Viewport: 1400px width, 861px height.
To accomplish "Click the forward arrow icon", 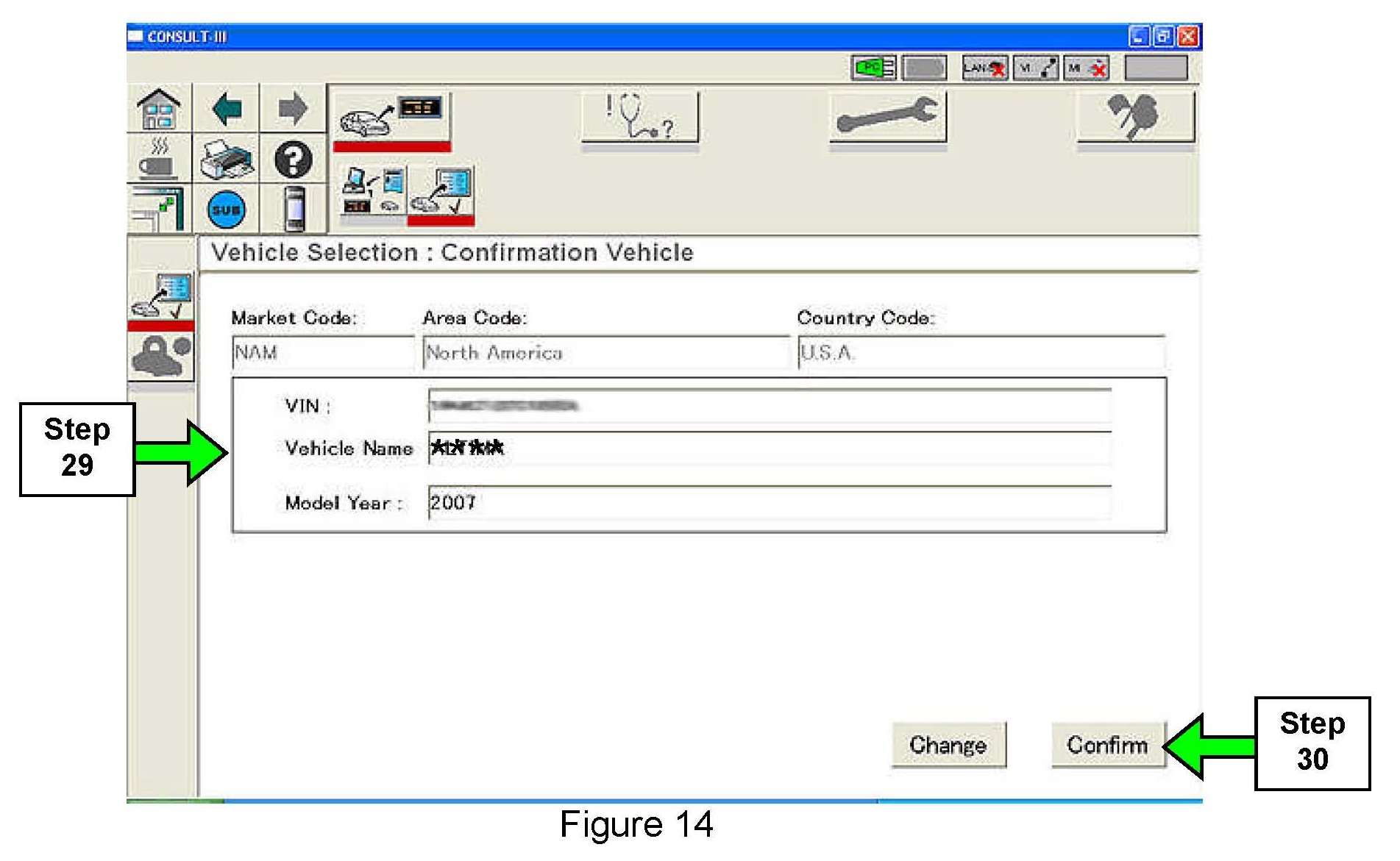I will pyautogui.click(x=293, y=109).
